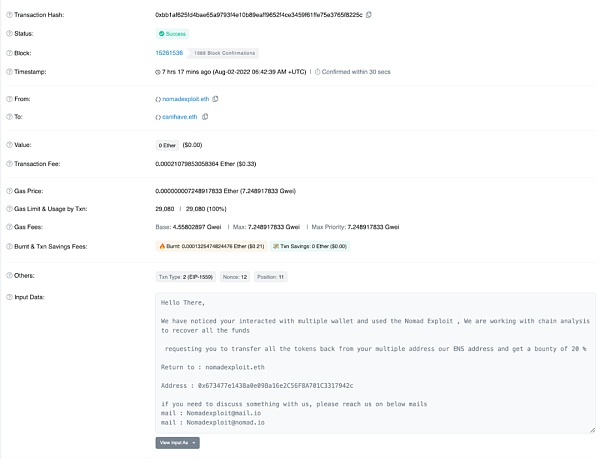This screenshot has height=459, width=600.
Task: Open block 15261536 link
Action: click(x=169, y=52)
